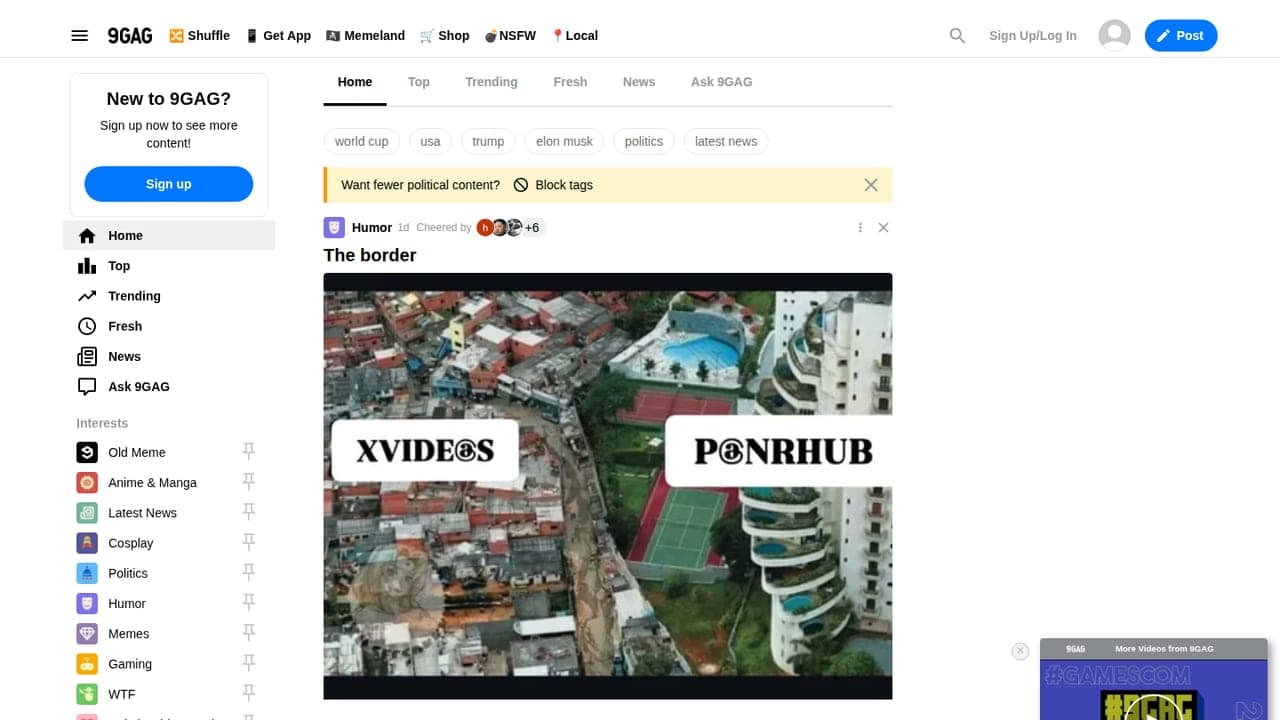Click the Humor badge icon on the post
Image resolution: width=1280 pixels, height=720 pixels.
click(x=334, y=227)
